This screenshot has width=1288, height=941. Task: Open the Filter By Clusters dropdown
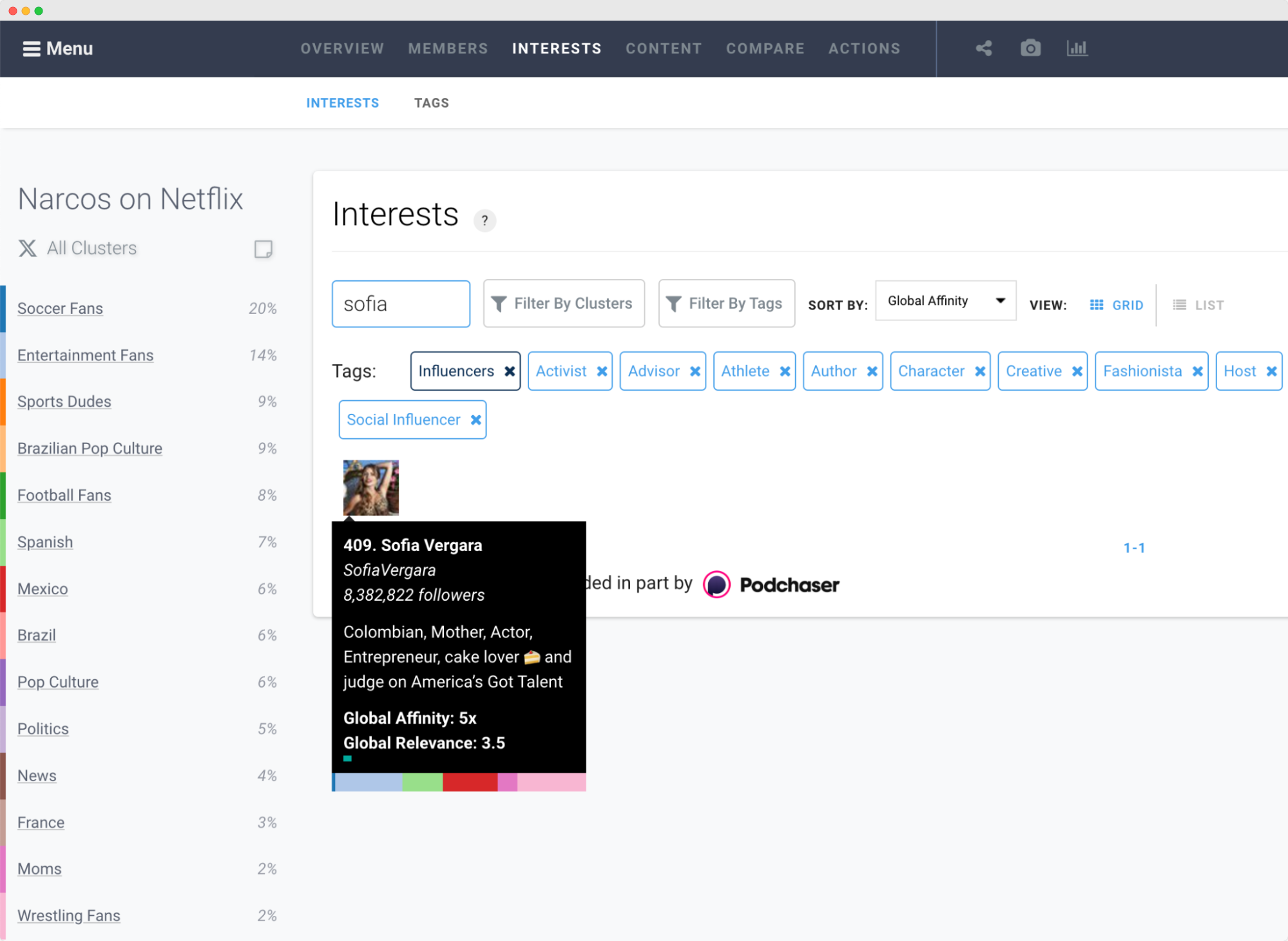pyautogui.click(x=564, y=304)
